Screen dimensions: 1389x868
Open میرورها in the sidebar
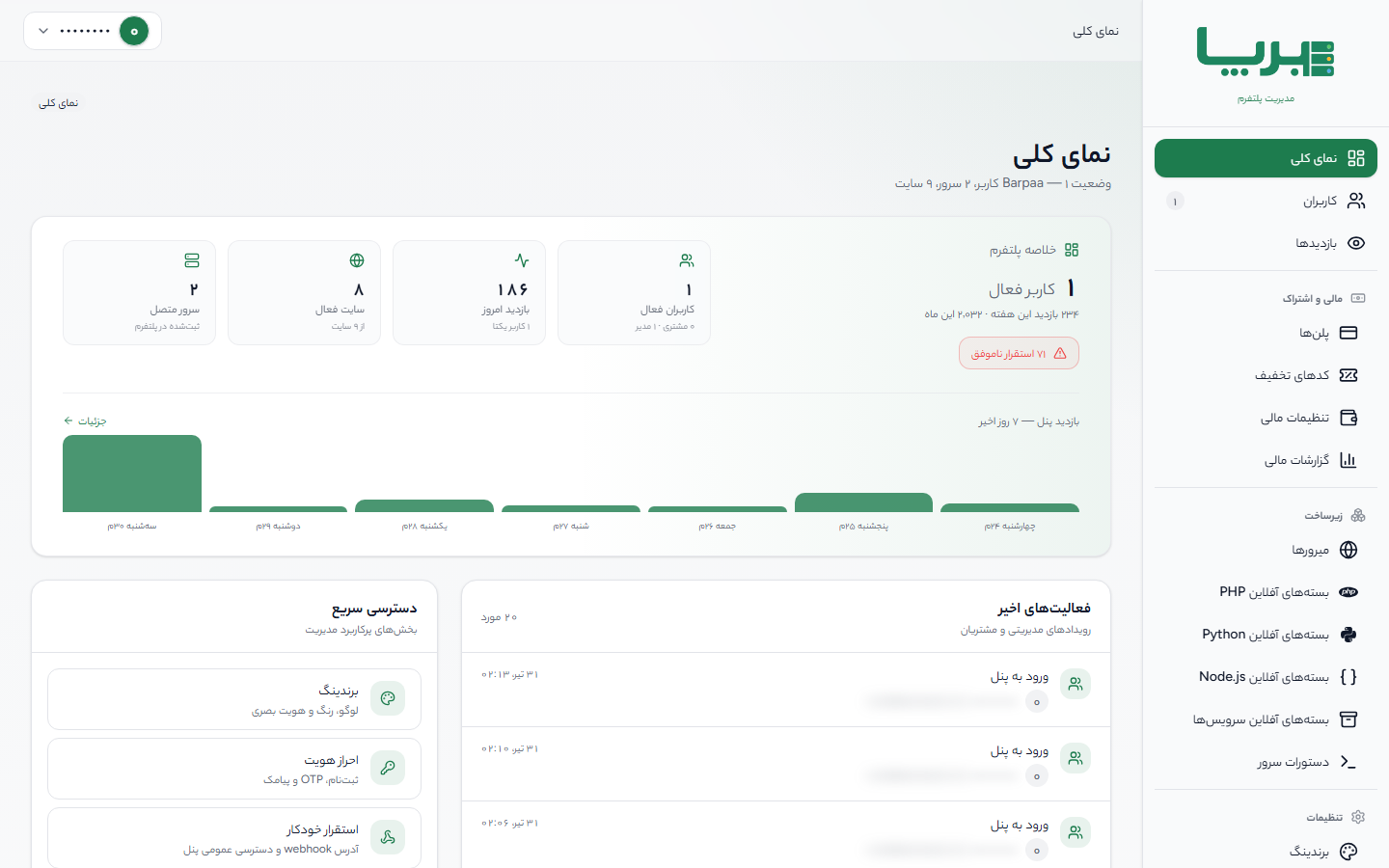pyautogui.click(x=1266, y=550)
